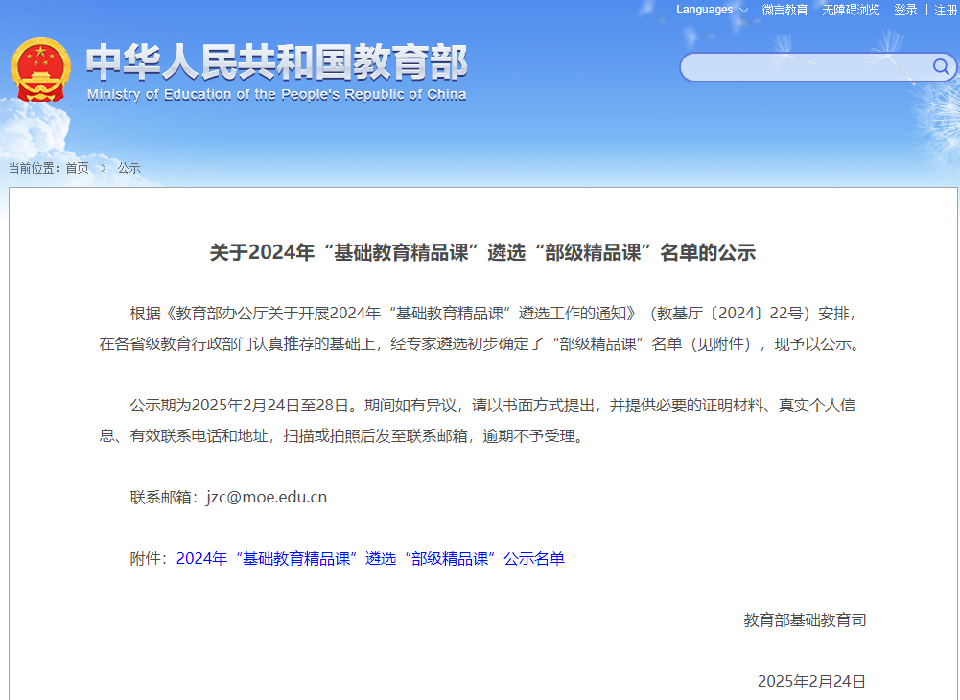
Task: Click the breadcrumb arrow separator after 首页
Action: pyautogui.click(x=103, y=168)
